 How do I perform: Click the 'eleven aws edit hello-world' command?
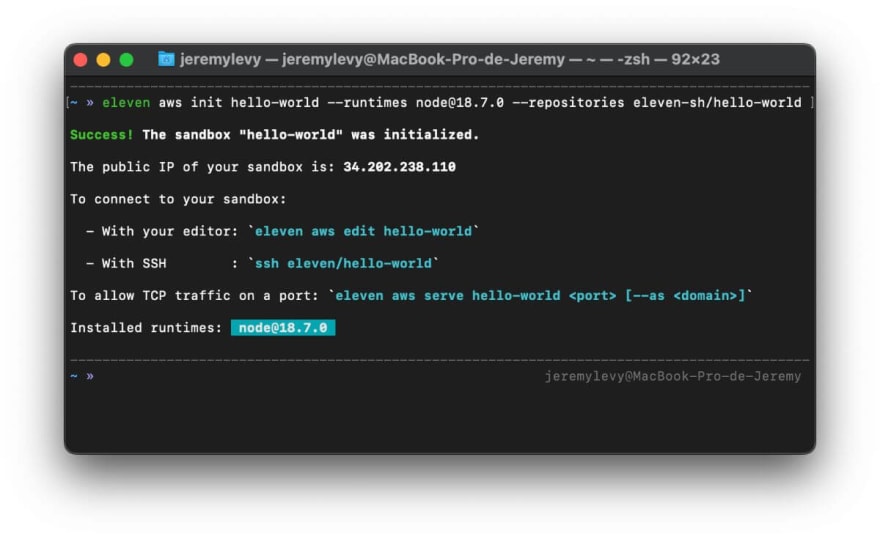pyautogui.click(x=364, y=231)
